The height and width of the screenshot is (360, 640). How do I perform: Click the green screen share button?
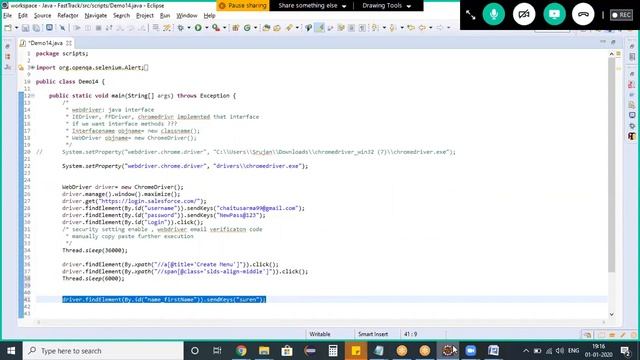[x=554, y=14]
